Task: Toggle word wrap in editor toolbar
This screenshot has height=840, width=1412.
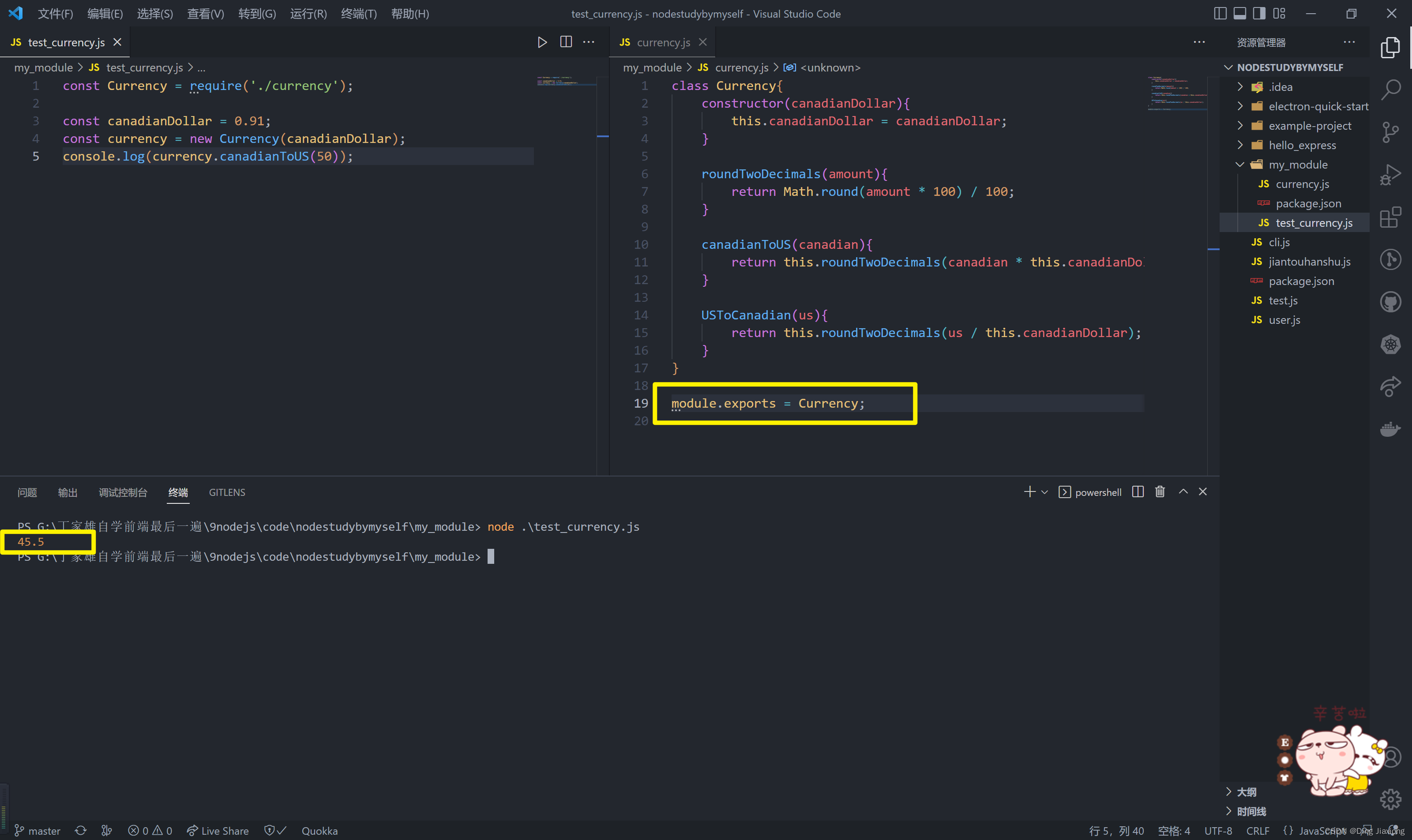Action: [x=590, y=42]
